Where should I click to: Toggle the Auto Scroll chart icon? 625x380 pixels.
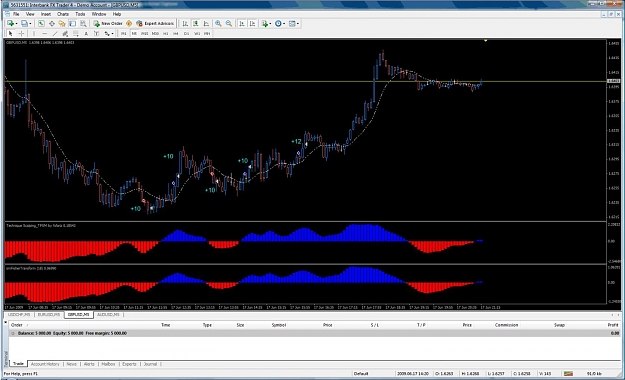click(x=242, y=24)
